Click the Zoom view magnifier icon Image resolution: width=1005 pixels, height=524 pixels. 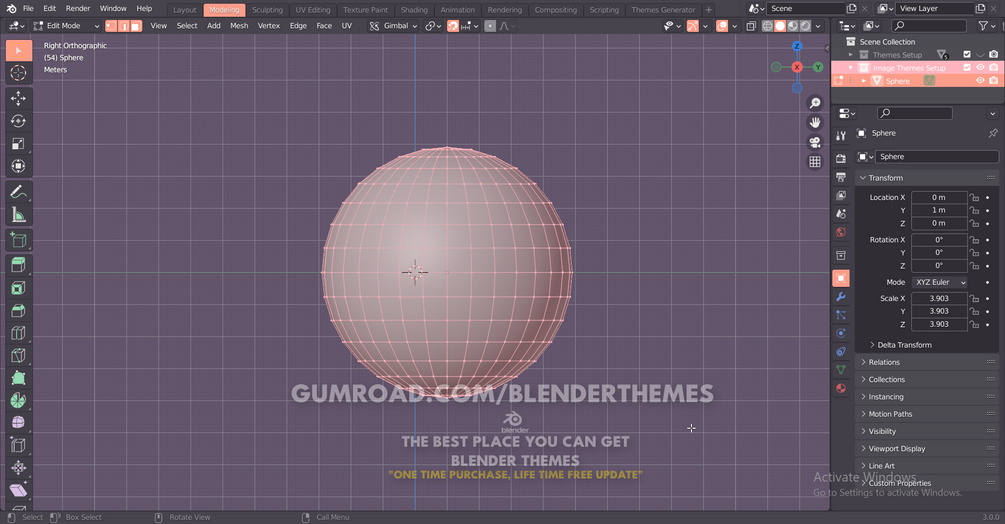[x=815, y=103]
